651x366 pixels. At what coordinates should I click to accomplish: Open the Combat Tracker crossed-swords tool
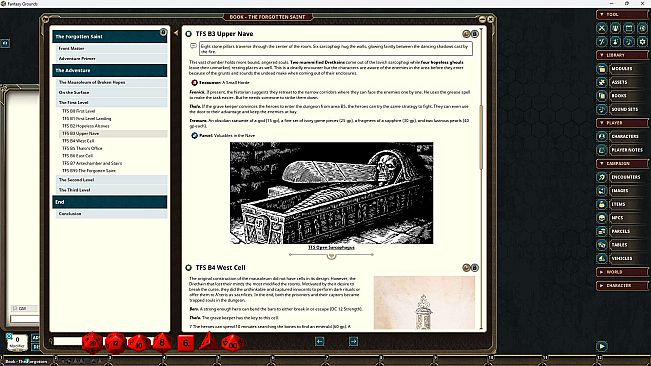[602, 28]
